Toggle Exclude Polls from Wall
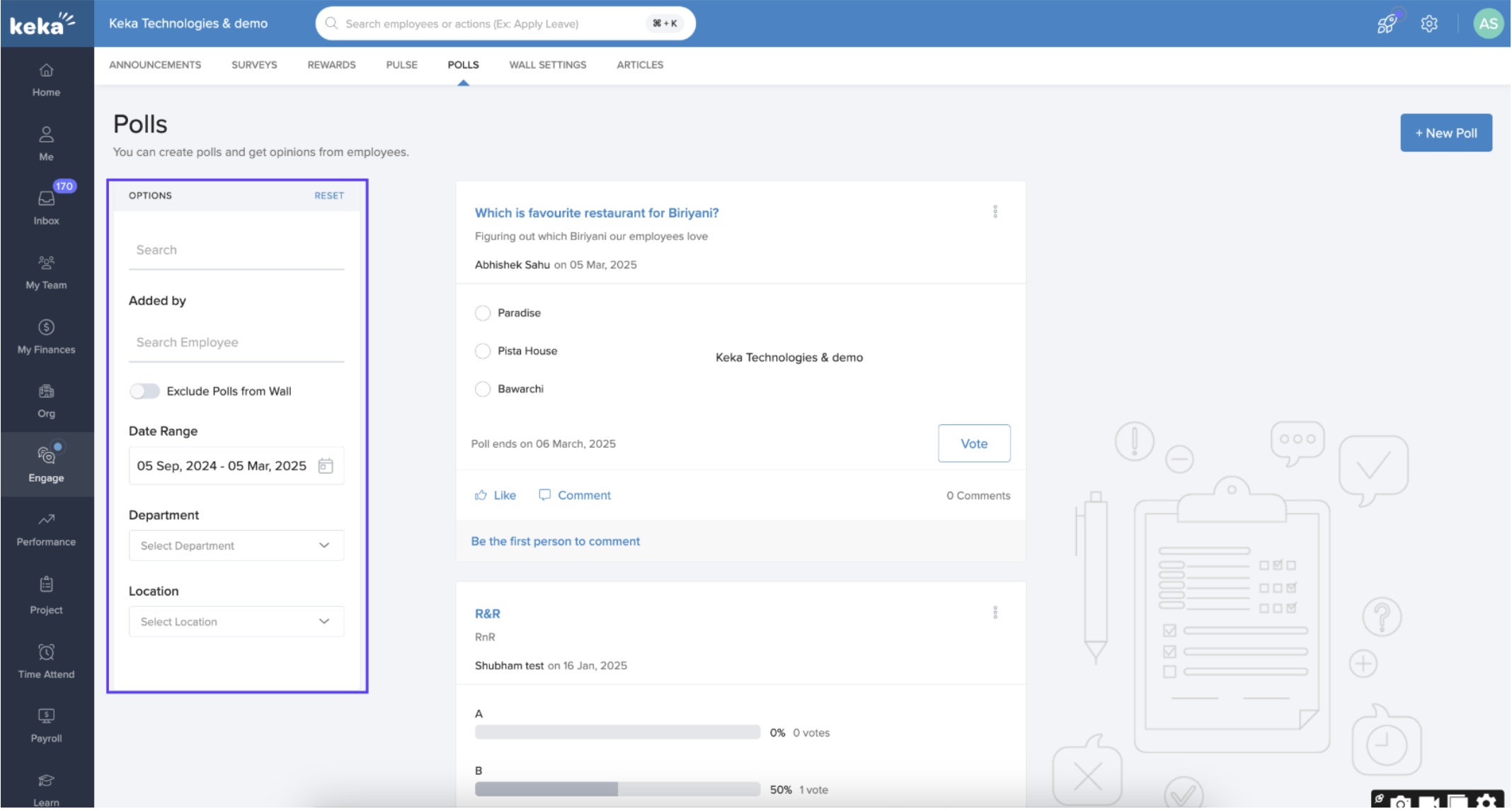Screen dimensions: 1512x811 (x=144, y=391)
